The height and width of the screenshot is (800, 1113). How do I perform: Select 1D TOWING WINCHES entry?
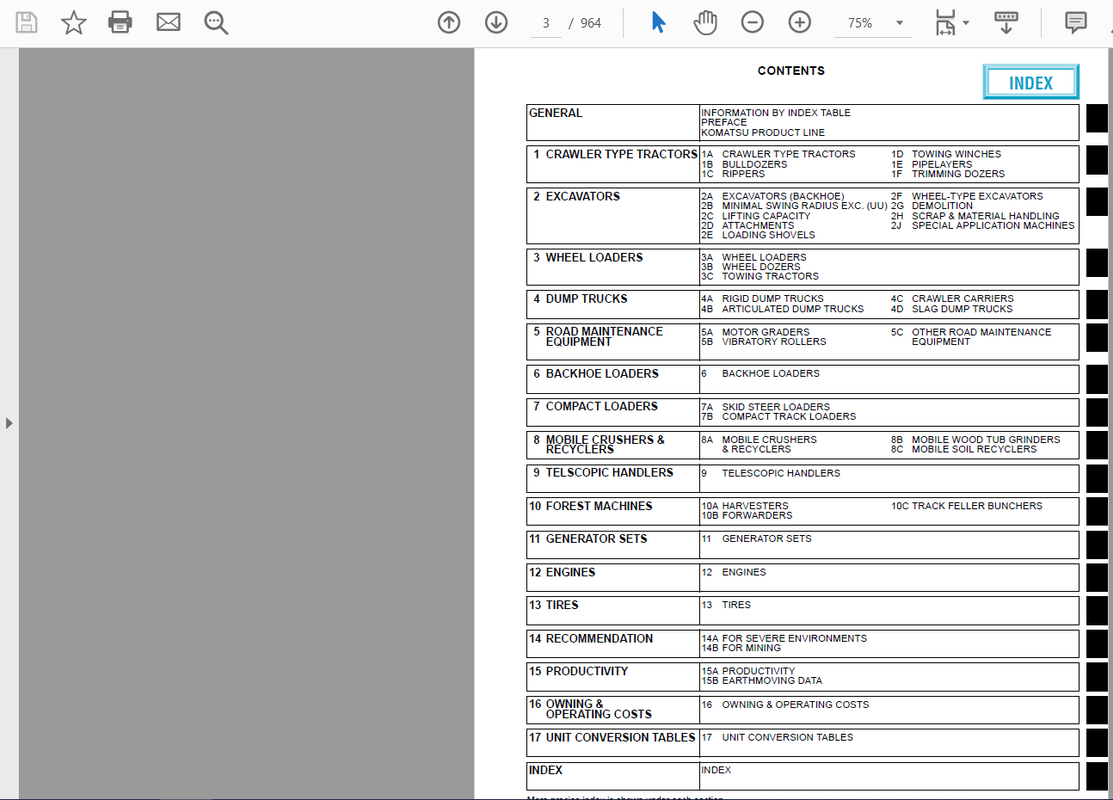click(x=946, y=154)
